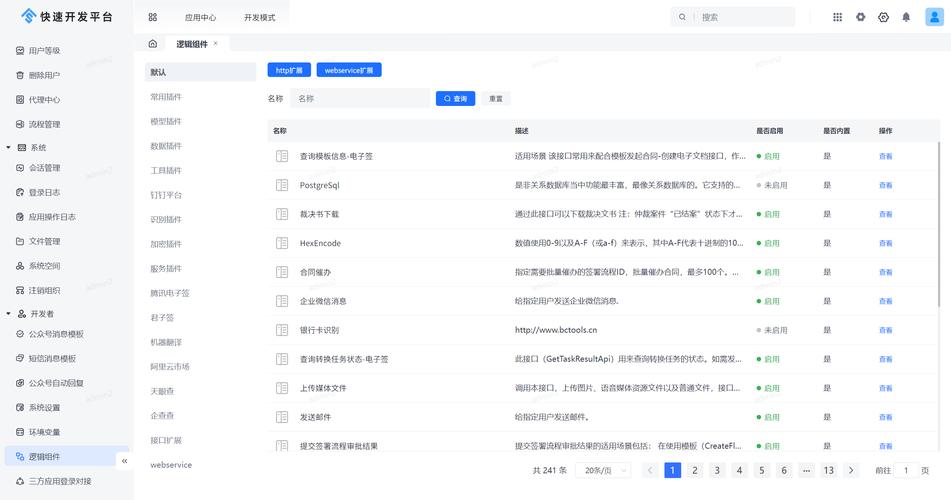Click the 企业微信消息 row name
Viewport: 951px width, 500px height.
[x=323, y=301]
